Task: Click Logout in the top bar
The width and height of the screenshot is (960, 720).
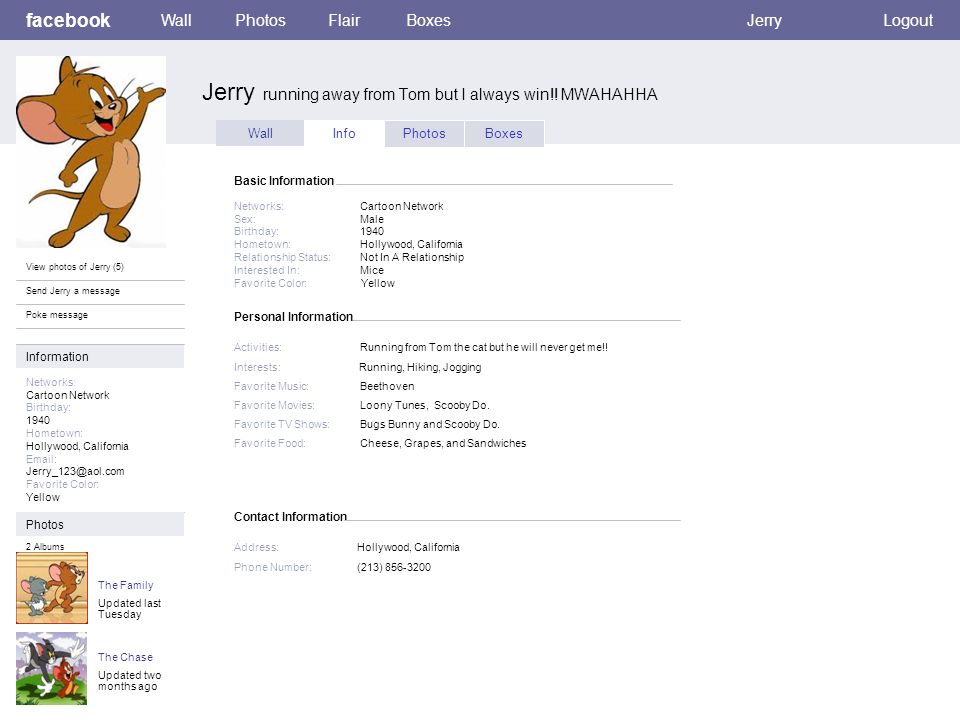Action: (x=908, y=20)
